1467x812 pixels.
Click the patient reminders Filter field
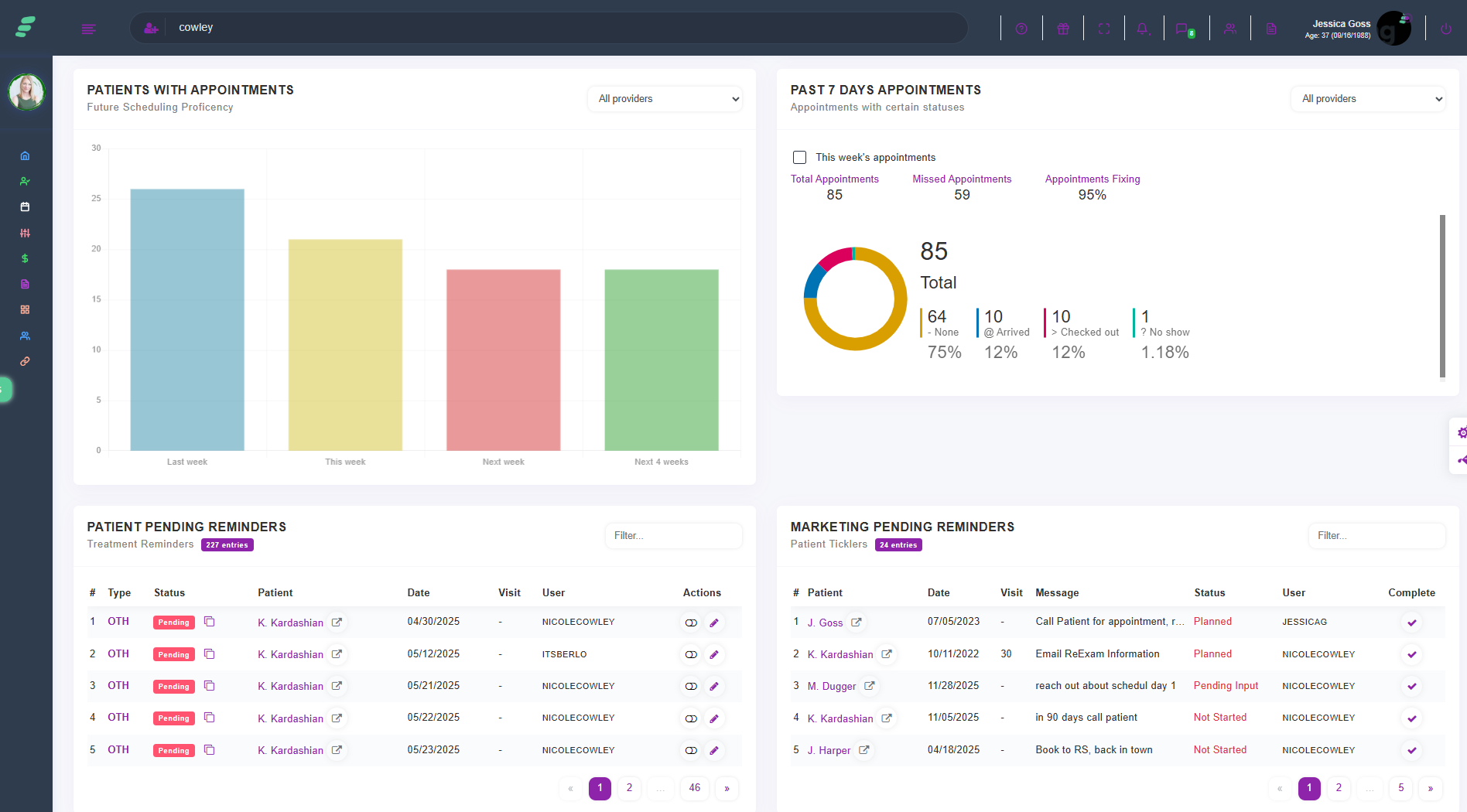673,535
